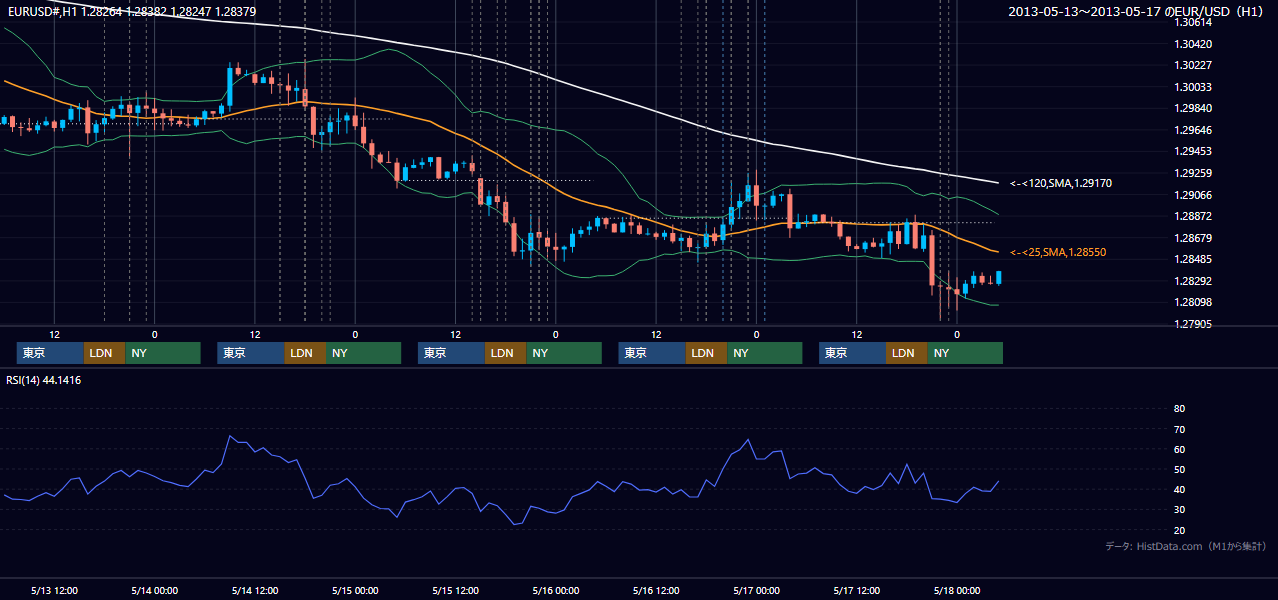Click price axis value 1.29453

[1193, 151]
